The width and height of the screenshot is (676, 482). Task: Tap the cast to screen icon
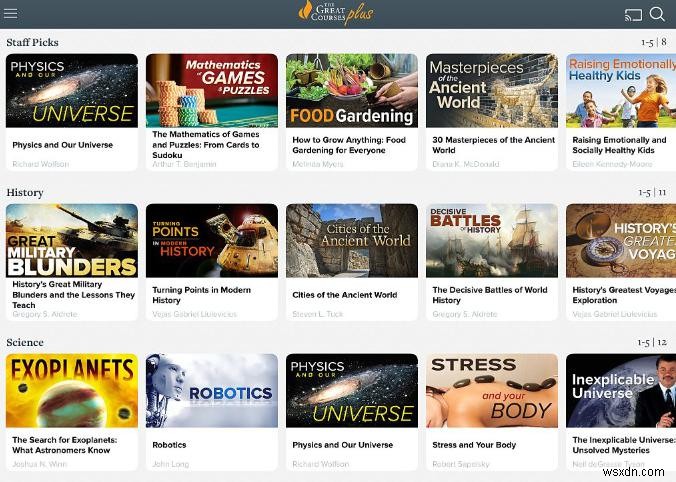pos(633,14)
